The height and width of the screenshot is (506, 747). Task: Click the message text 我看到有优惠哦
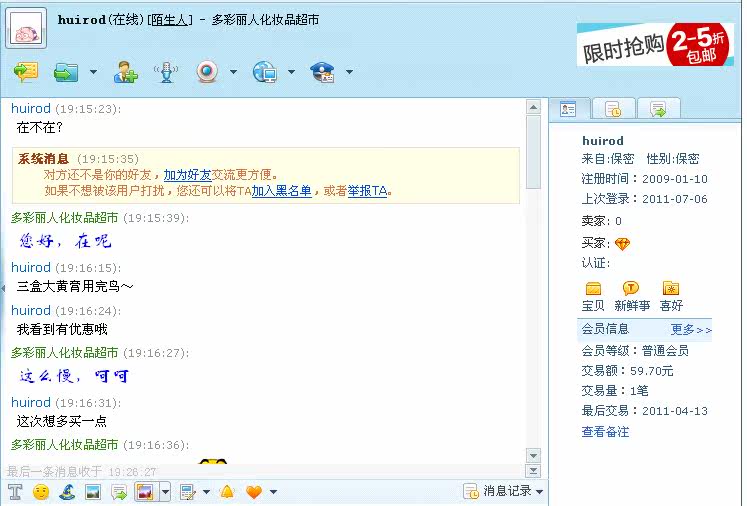[62, 329]
